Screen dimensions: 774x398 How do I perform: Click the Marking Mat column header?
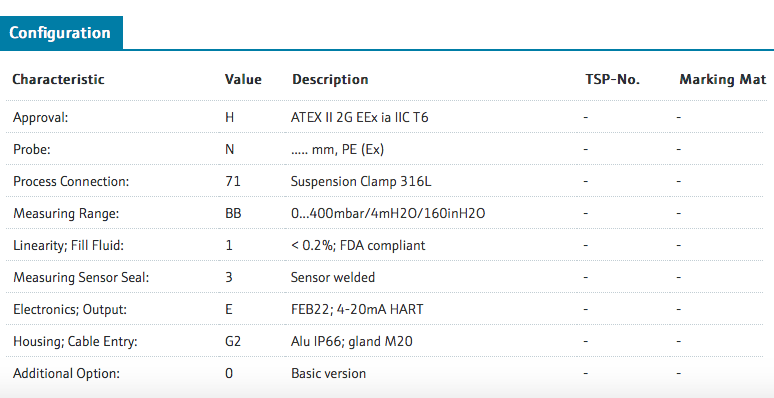click(723, 80)
